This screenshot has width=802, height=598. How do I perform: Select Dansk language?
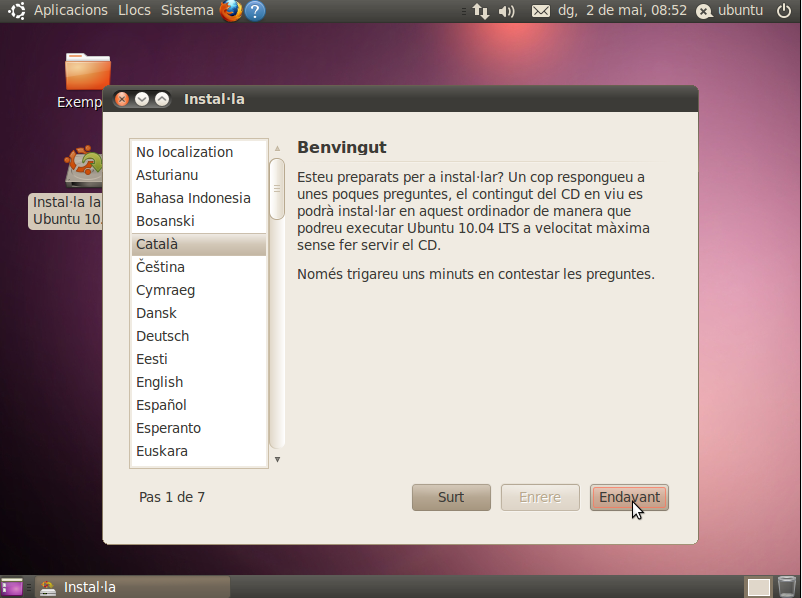point(199,313)
